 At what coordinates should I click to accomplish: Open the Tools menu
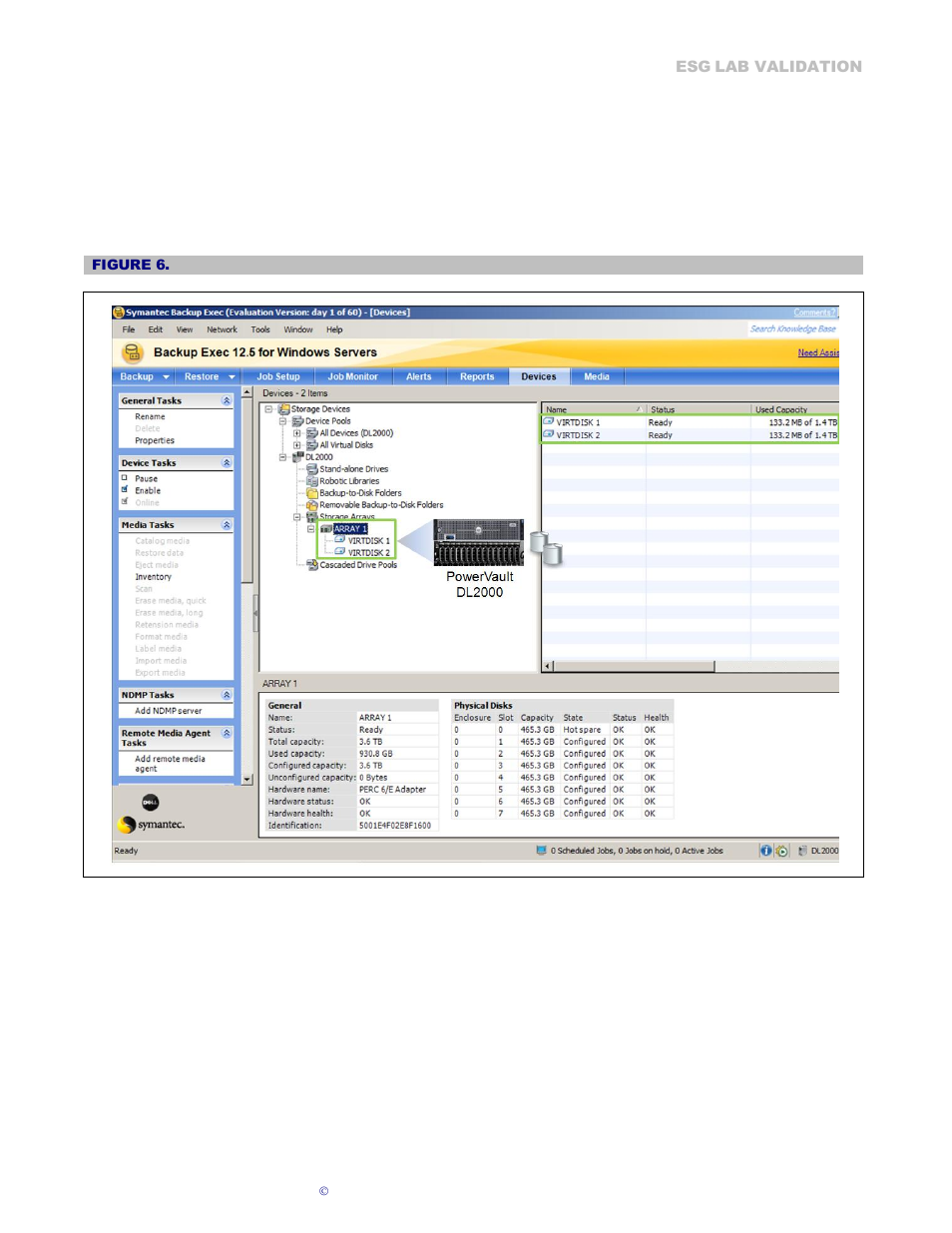click(x=260, y=329)
